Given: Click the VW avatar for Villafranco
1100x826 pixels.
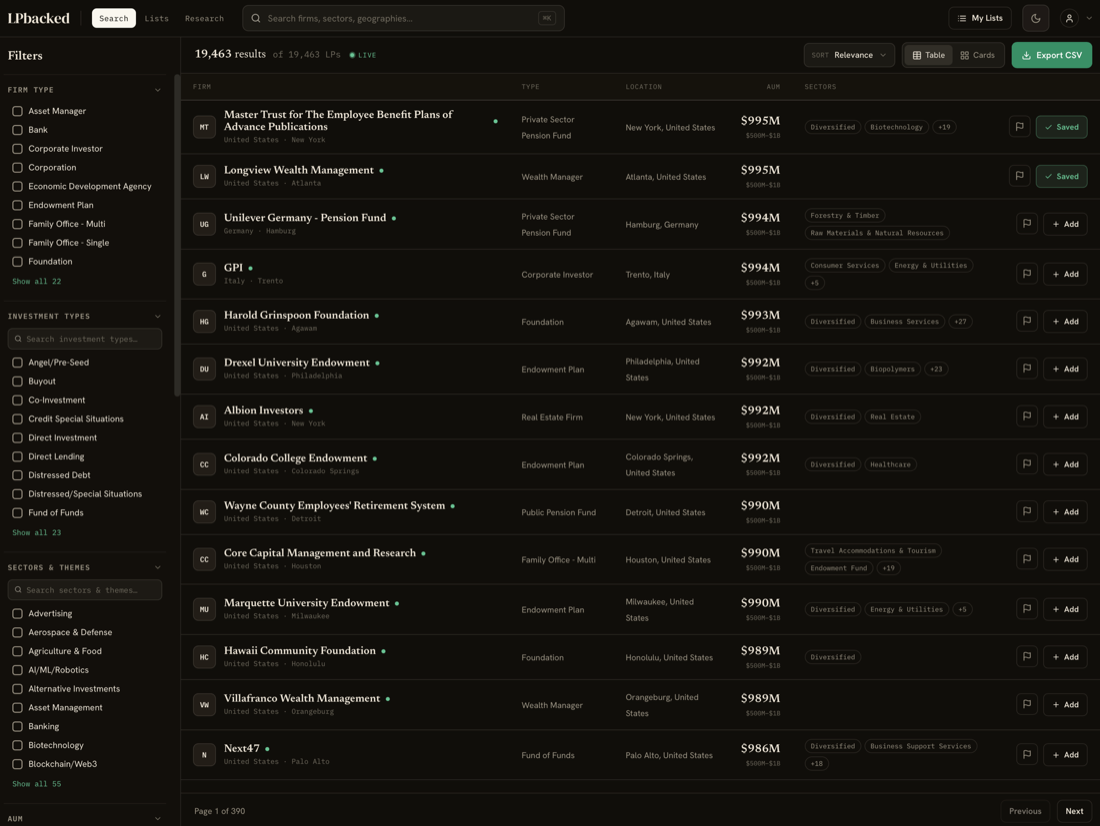Looking at the screenshot, I should (x=204, y=704).
